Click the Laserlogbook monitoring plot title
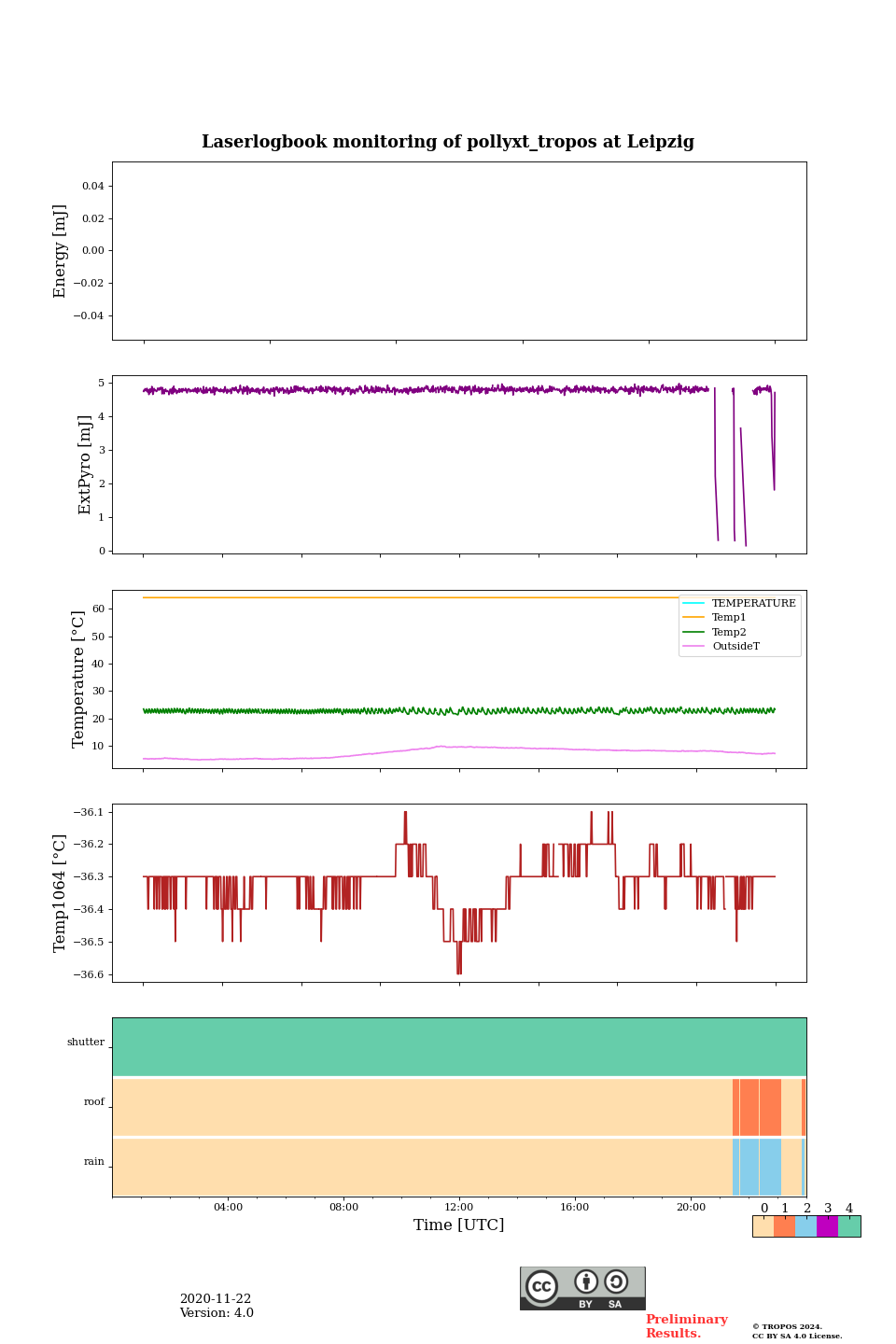 click(x=448, y=142)
